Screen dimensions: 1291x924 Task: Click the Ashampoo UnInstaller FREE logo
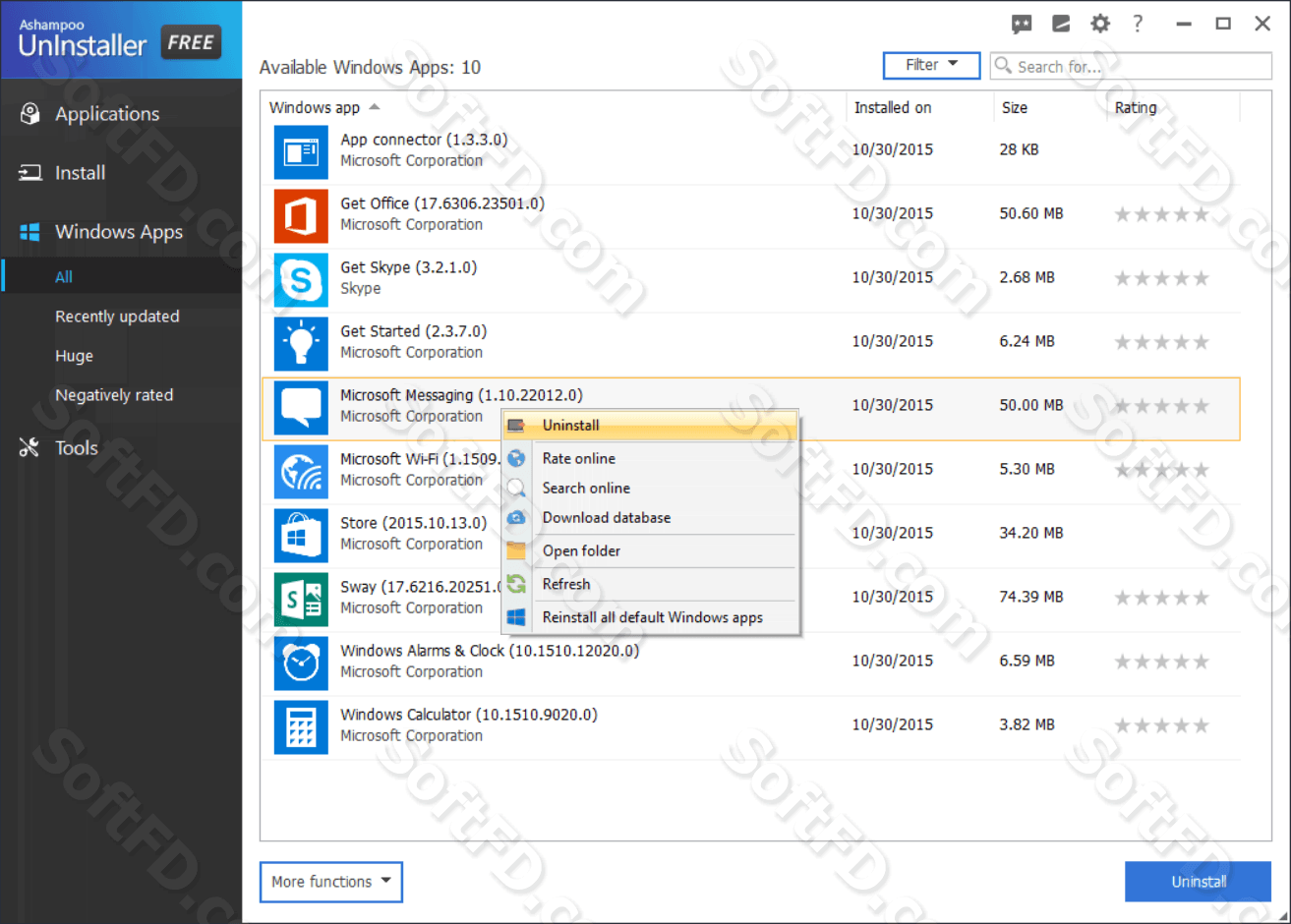120,39
